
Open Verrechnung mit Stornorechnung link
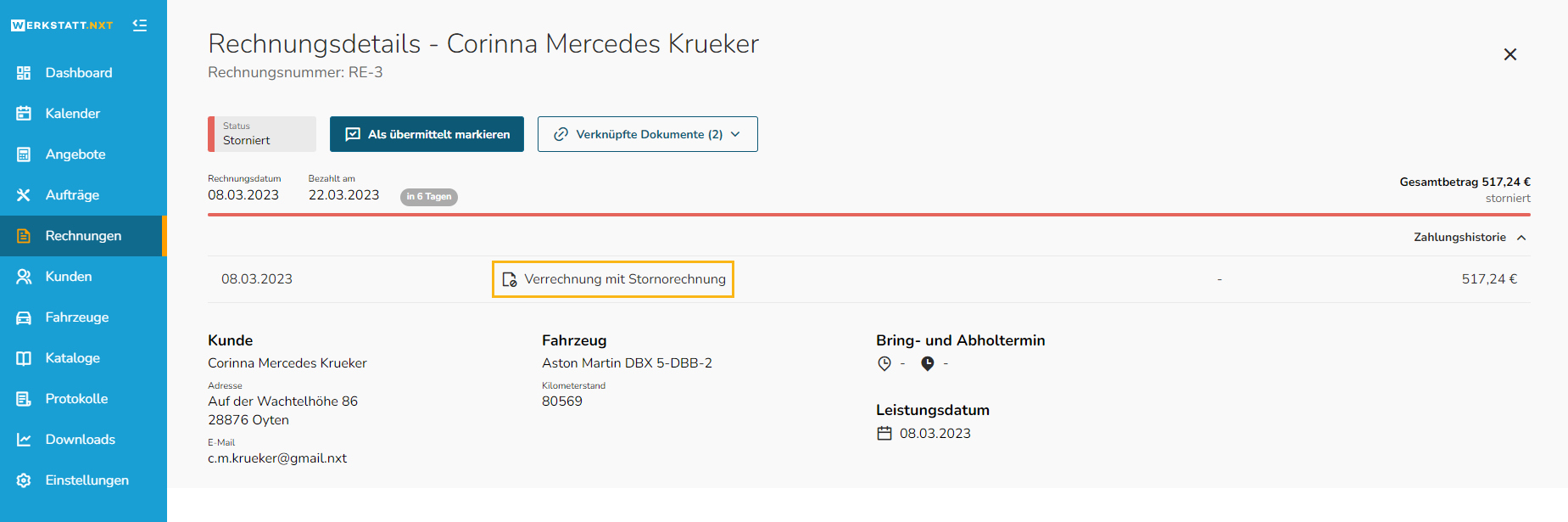point(613,279)
